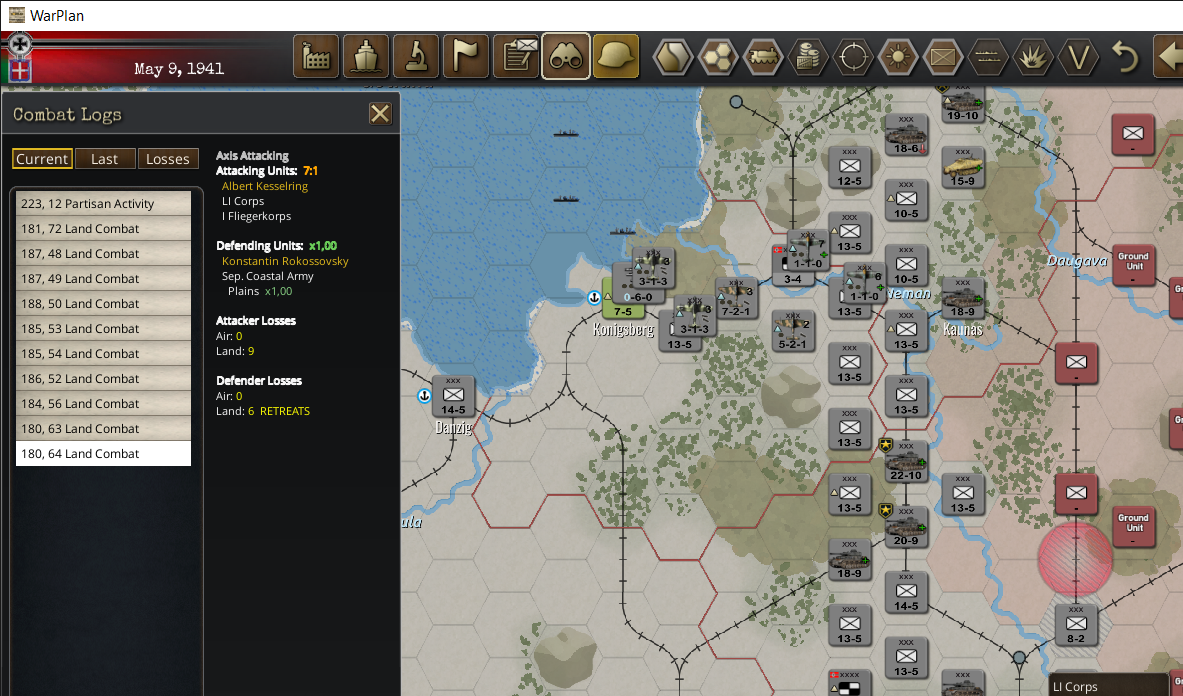Open the naval ship panel
Screen dimensions: 1183x696
[365, 57]
